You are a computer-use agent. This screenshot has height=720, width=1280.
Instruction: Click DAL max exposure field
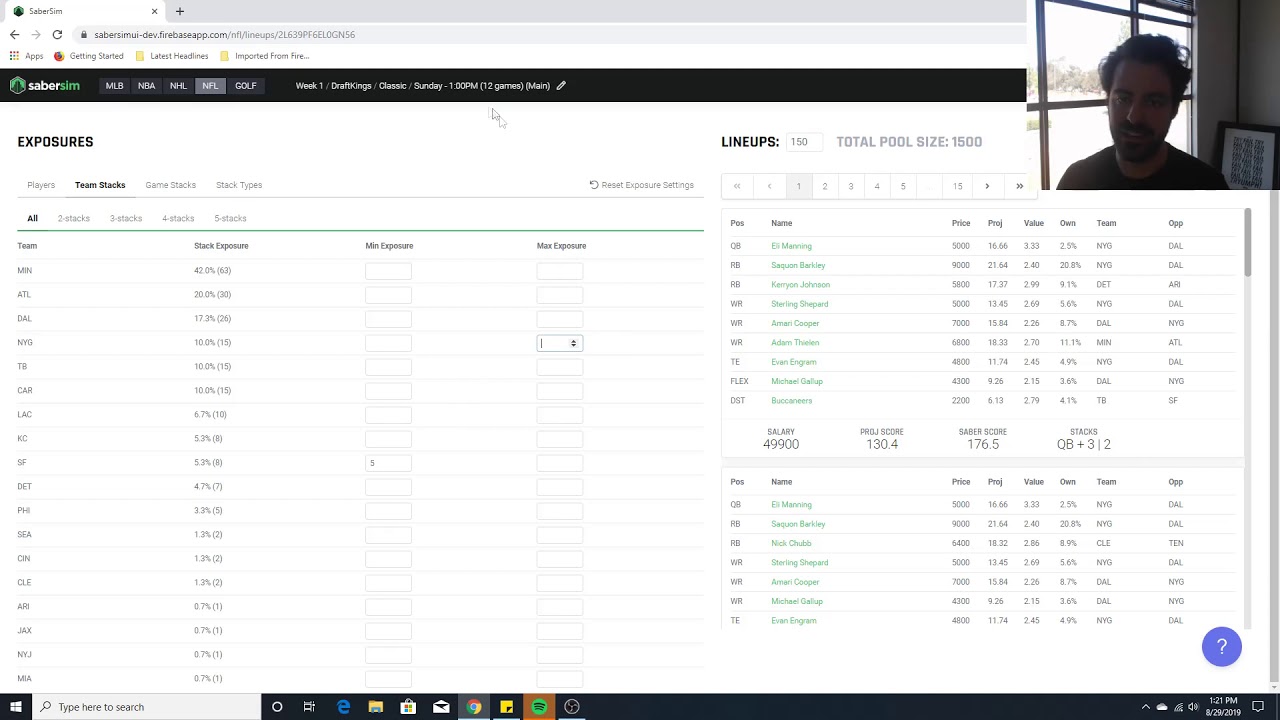[560, 319]
